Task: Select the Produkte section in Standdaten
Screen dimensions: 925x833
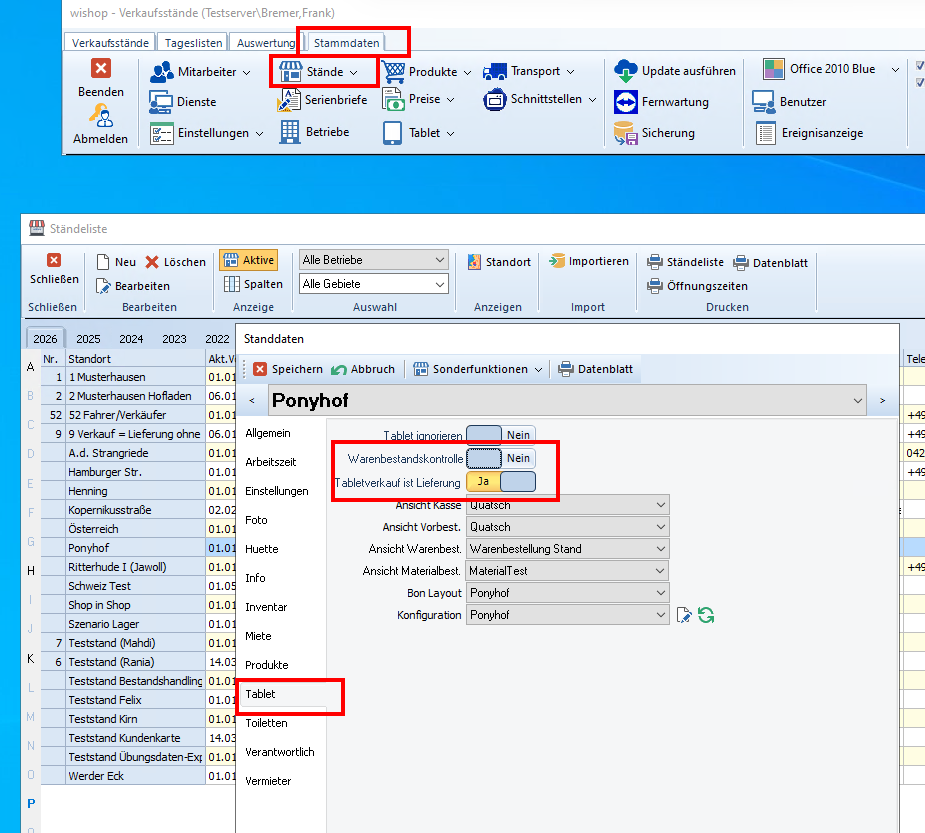Action: coord(266,665)
